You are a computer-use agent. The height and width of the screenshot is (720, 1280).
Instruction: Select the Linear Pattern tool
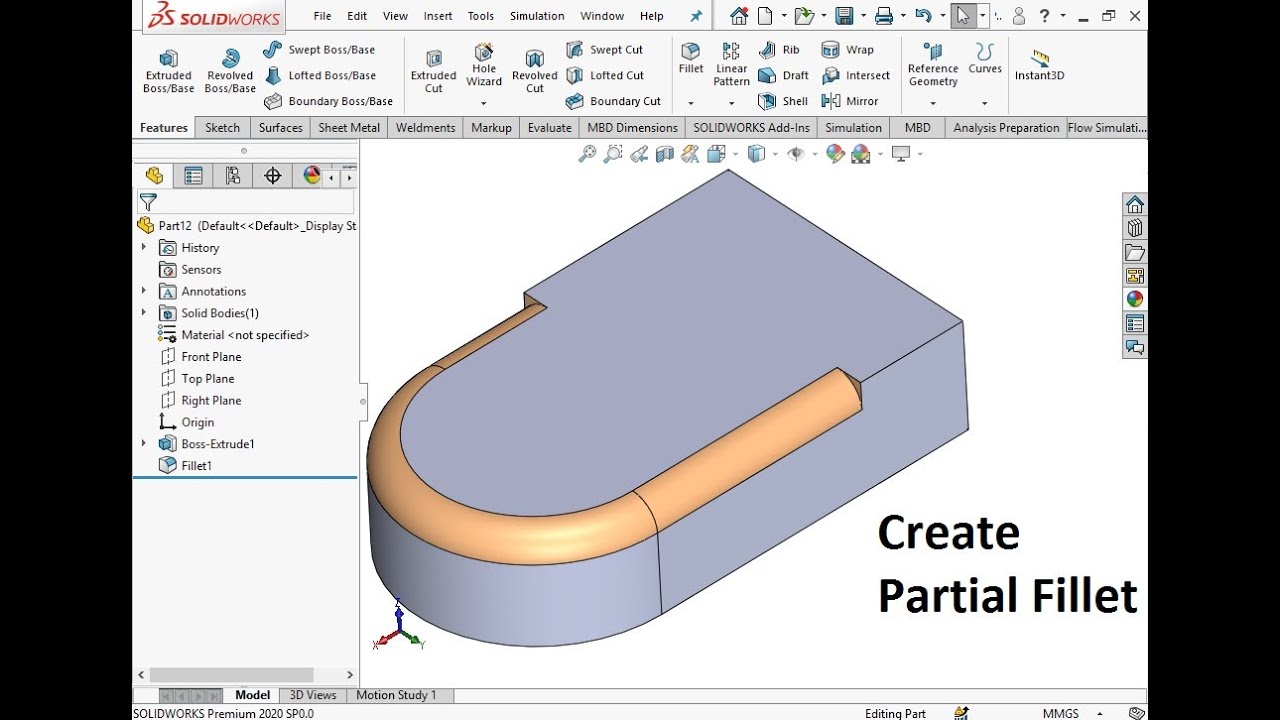click(x=731, y=65)
